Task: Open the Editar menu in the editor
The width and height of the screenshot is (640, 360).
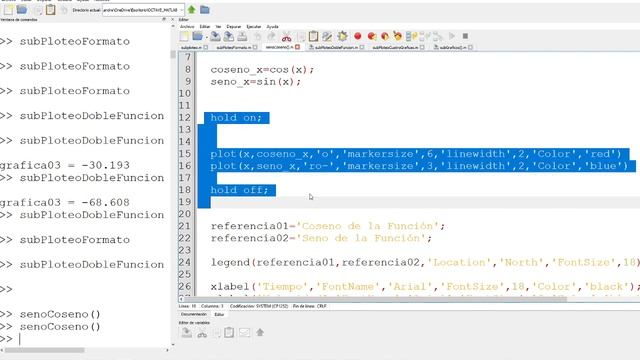Action: point(205,27)
